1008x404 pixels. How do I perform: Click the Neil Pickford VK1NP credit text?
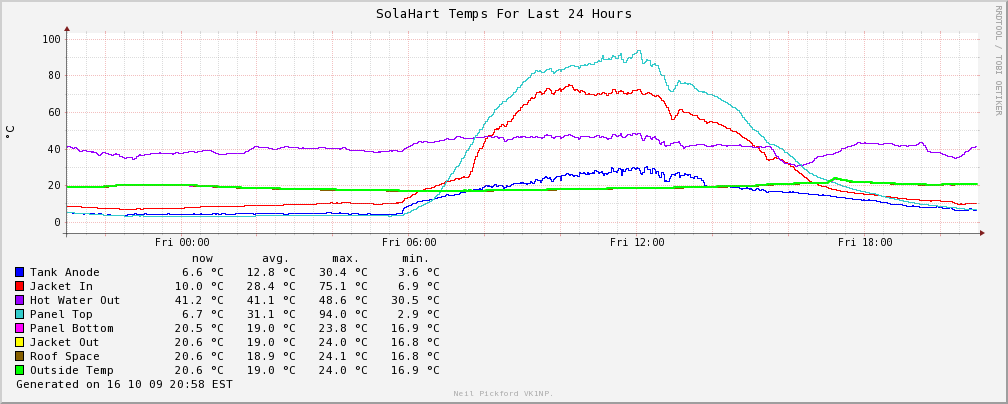pos(503,394)
